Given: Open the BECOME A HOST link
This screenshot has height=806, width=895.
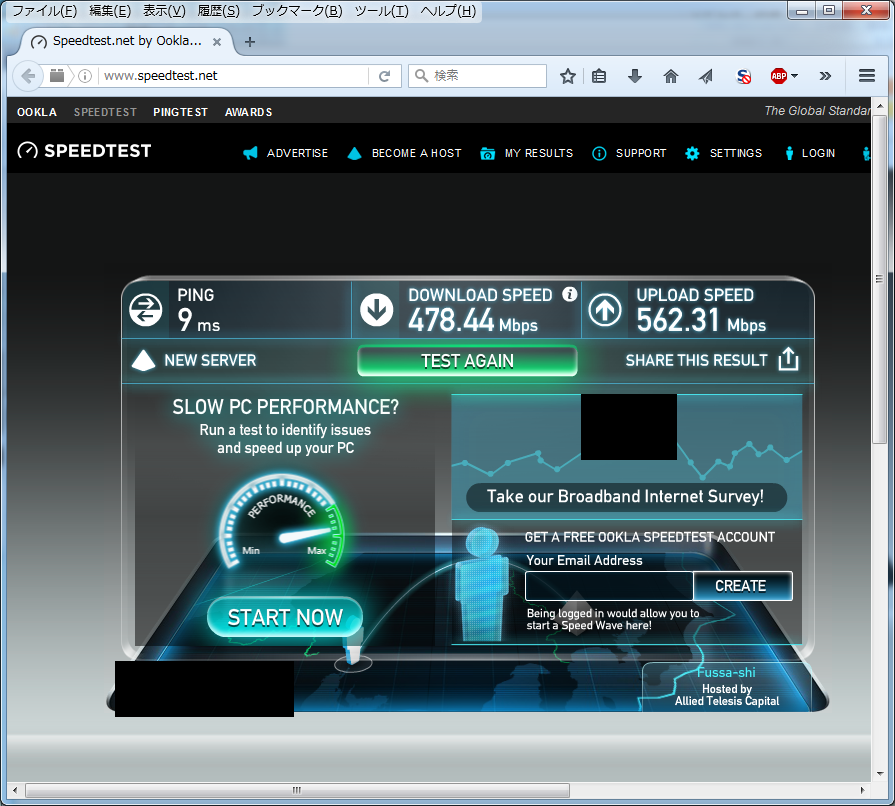Looking at the screenshot, I should click(416, 153).
